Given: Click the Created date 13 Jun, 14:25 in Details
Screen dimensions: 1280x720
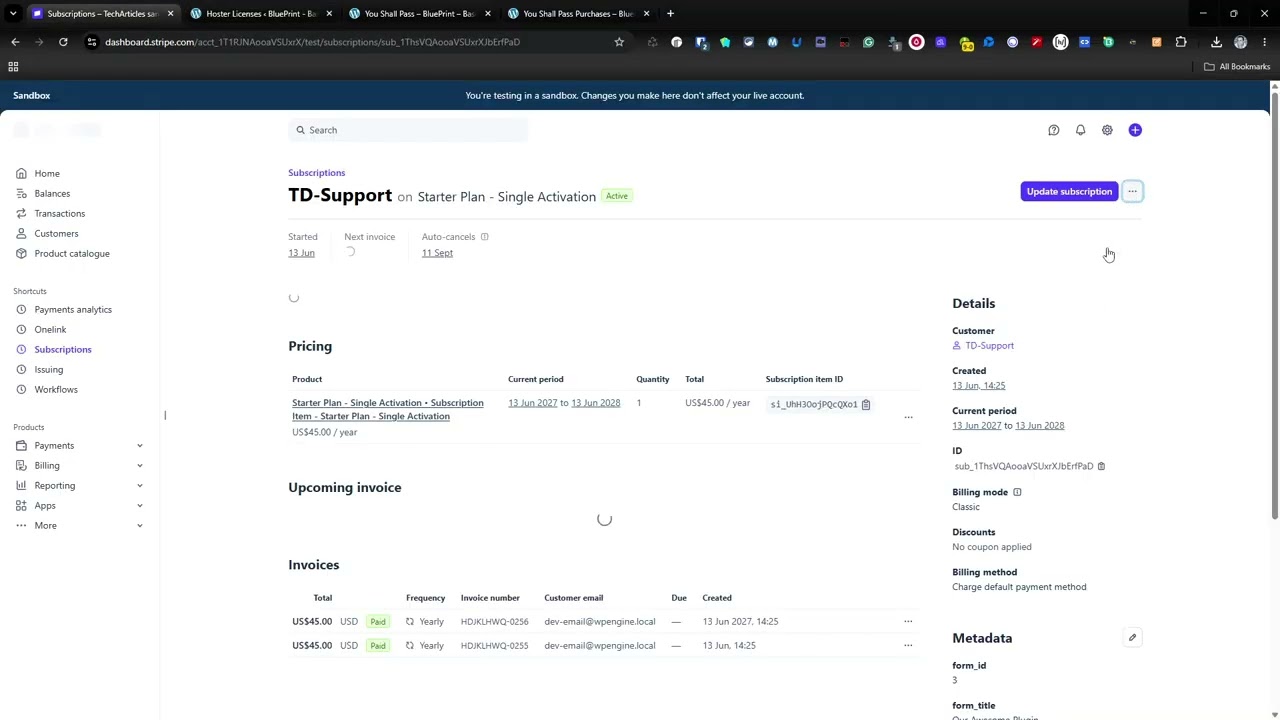Looking at the screenshot, I should (979, 386).
